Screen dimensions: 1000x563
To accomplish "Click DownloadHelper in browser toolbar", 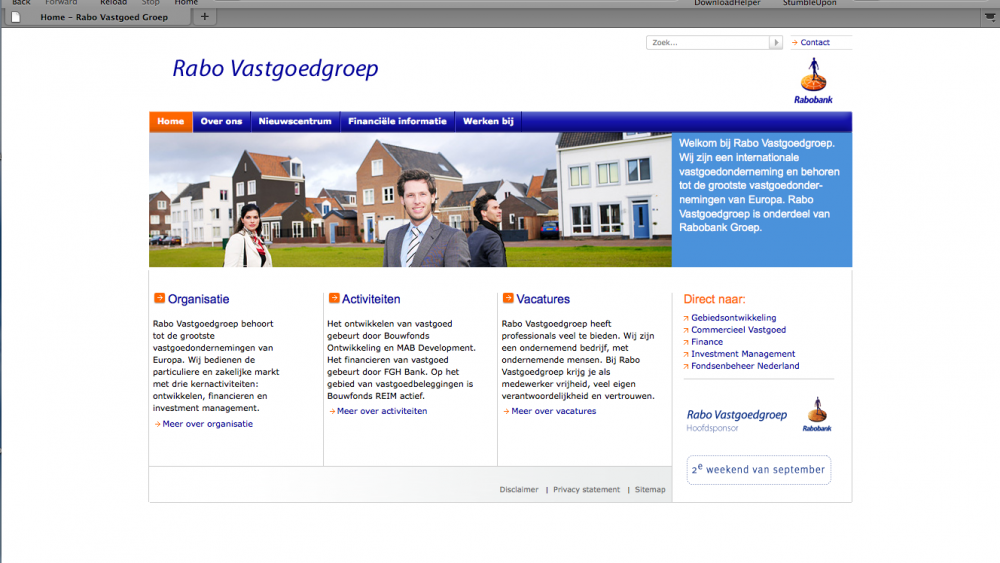I will pos(727,3).
